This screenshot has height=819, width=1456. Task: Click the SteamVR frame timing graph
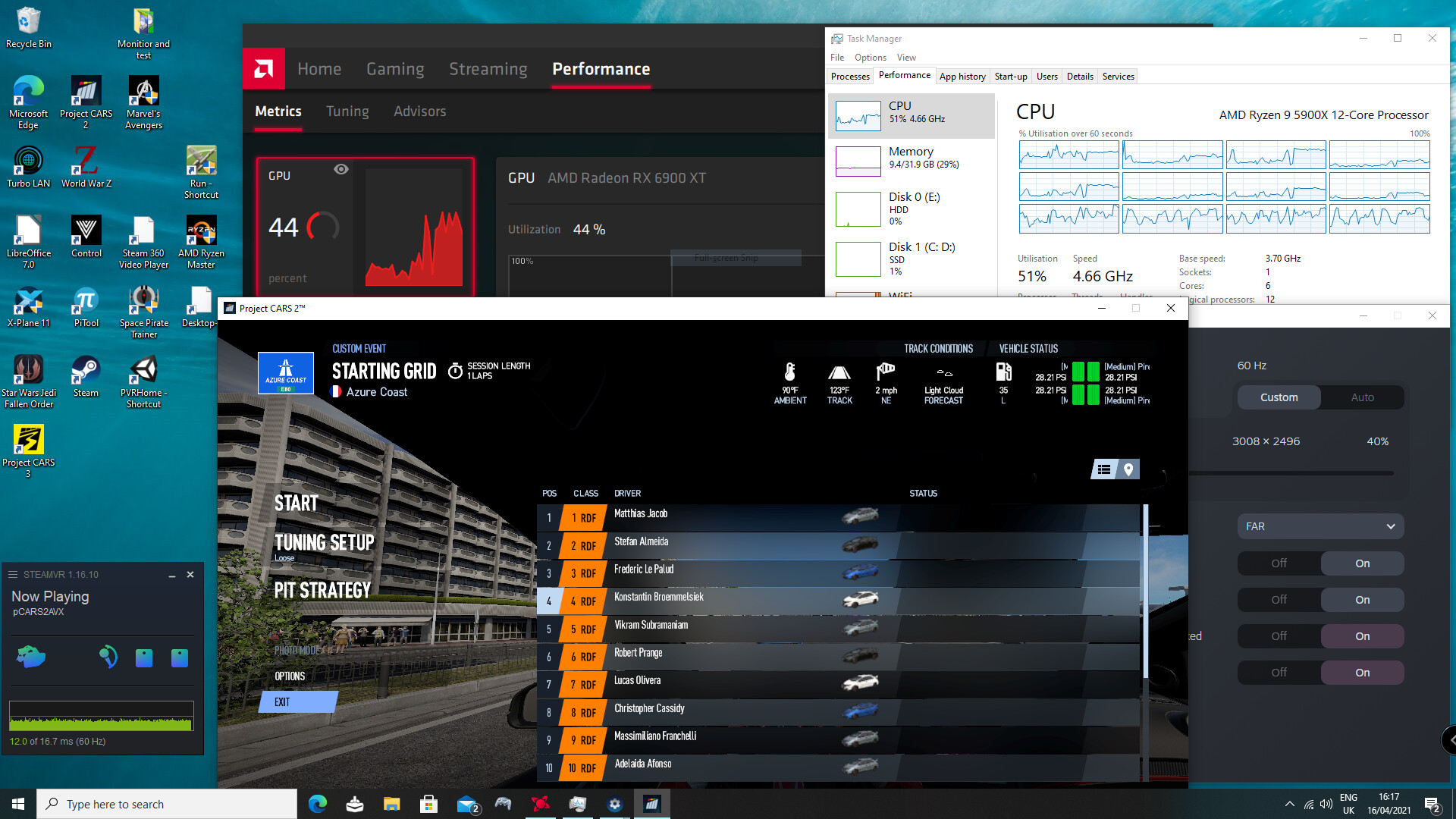[x=101, y=716]
